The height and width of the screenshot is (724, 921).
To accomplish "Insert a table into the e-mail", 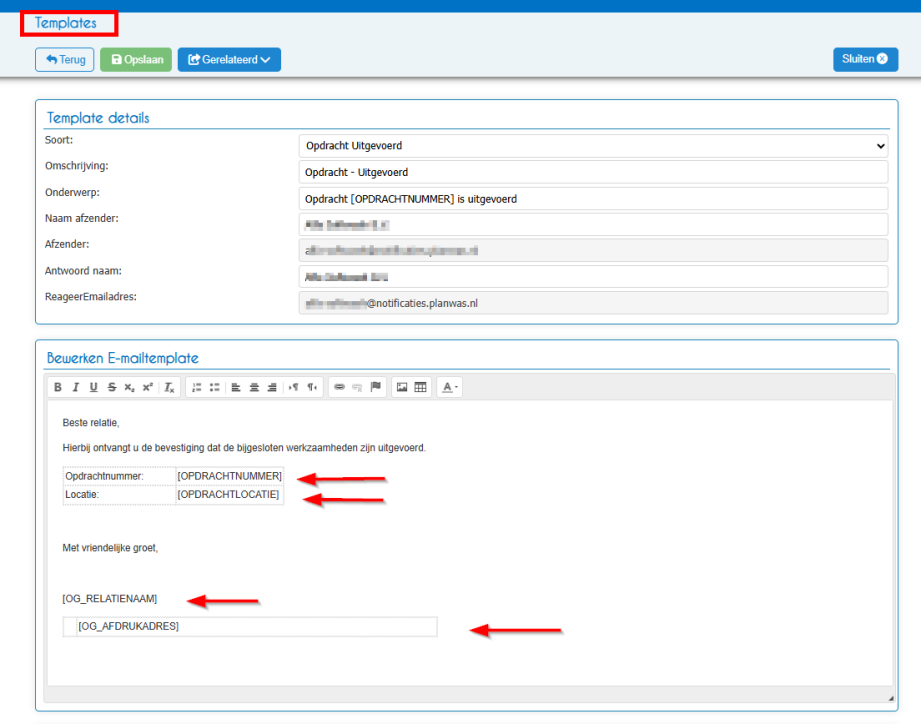I will coord(421,388).
